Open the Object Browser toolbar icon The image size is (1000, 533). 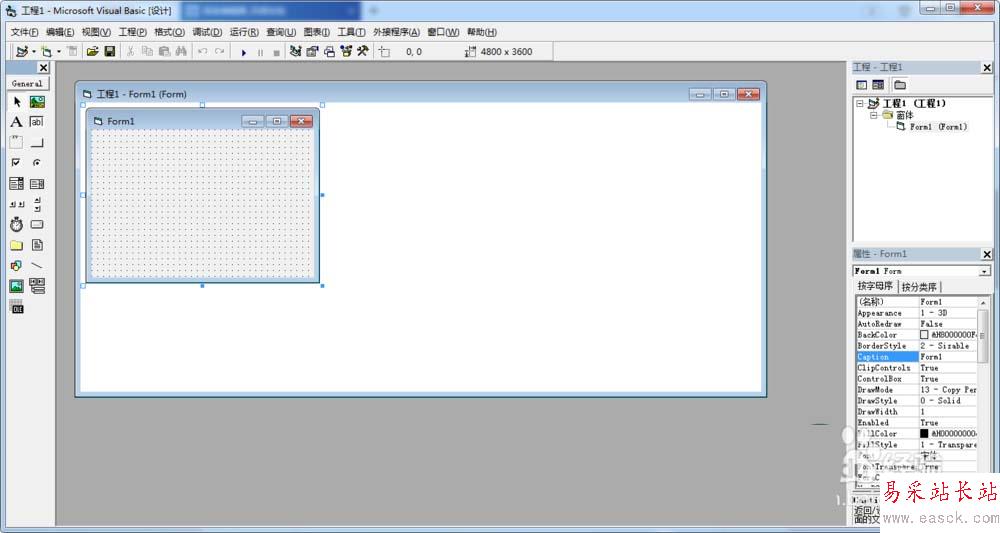point(346,52)
